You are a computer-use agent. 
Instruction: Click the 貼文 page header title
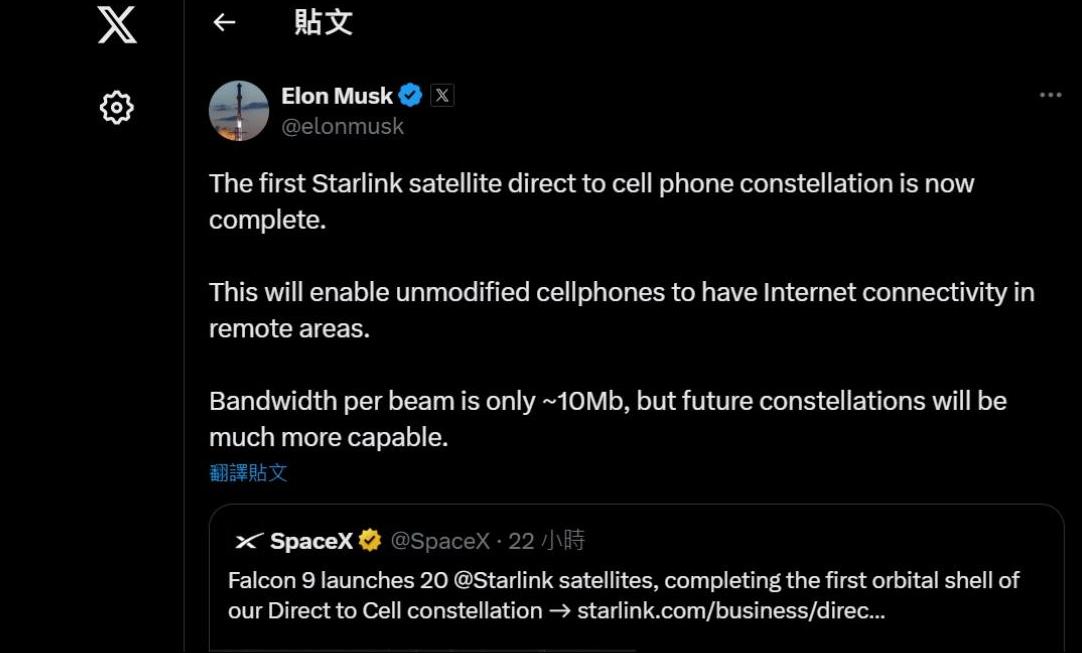tap(323, 22)
